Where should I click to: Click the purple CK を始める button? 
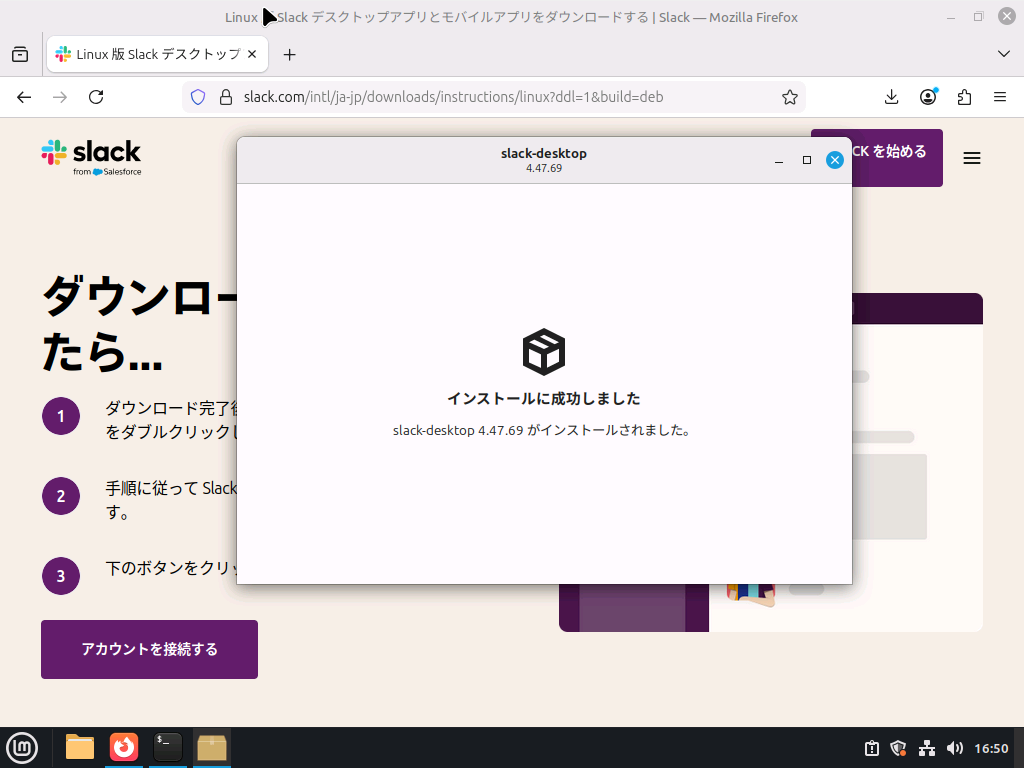tap(888, 157)
